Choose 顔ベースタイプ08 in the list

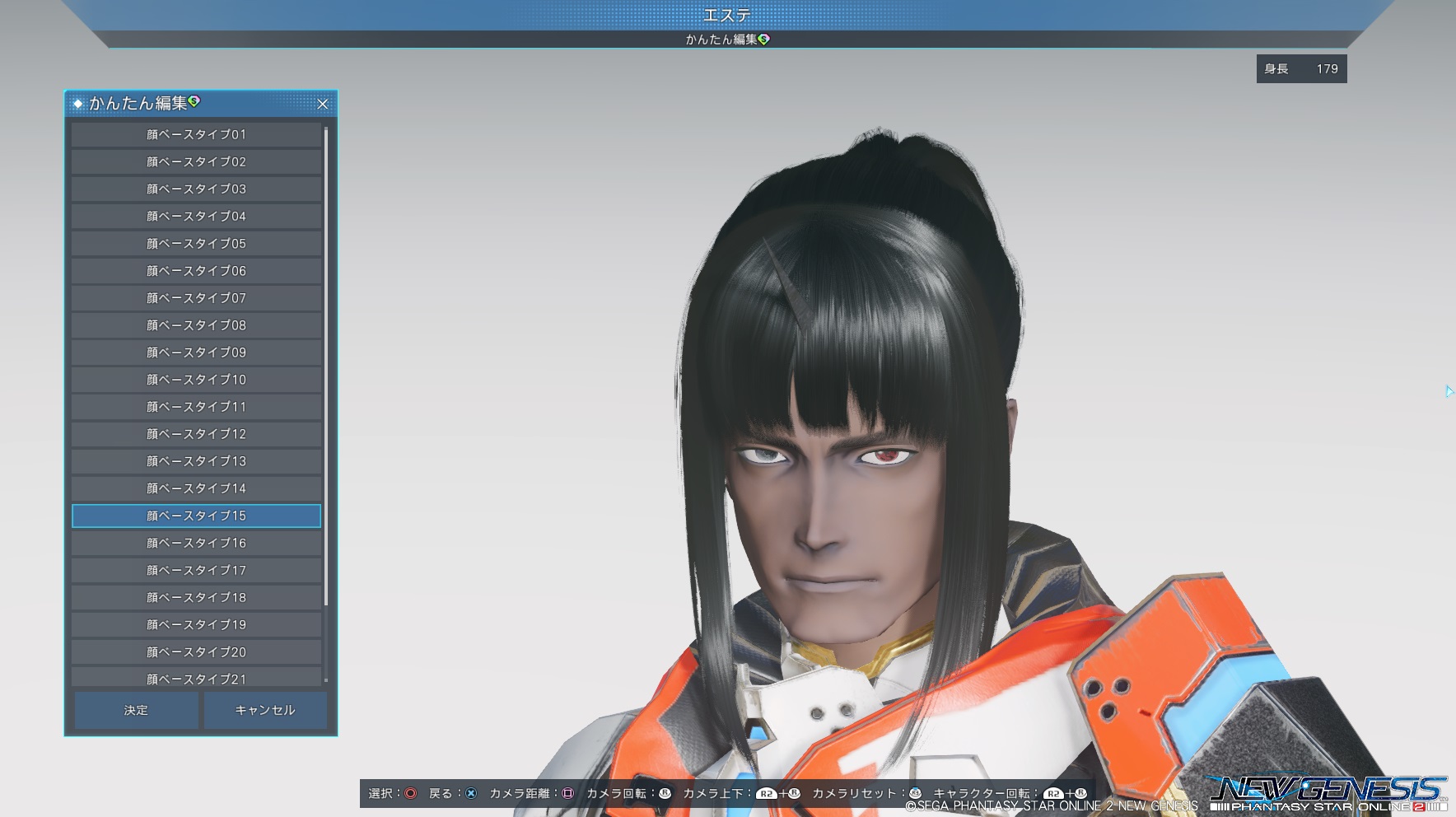pyautogui.click(x=196, y=324)
